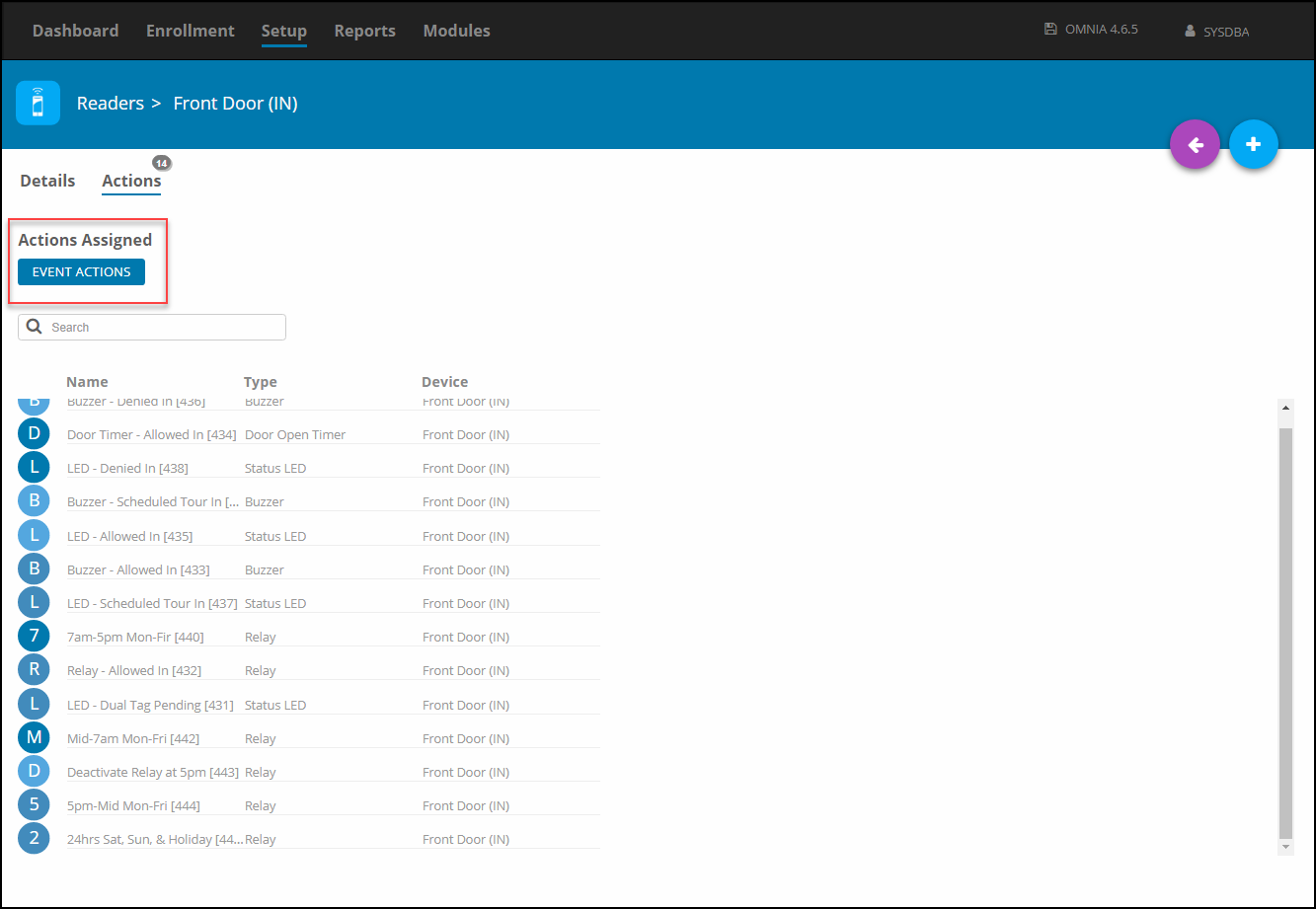Click the D avatar for Deactivate Relay at 5pm
The width and height of the screenshot is (1316, 909).
34,772
